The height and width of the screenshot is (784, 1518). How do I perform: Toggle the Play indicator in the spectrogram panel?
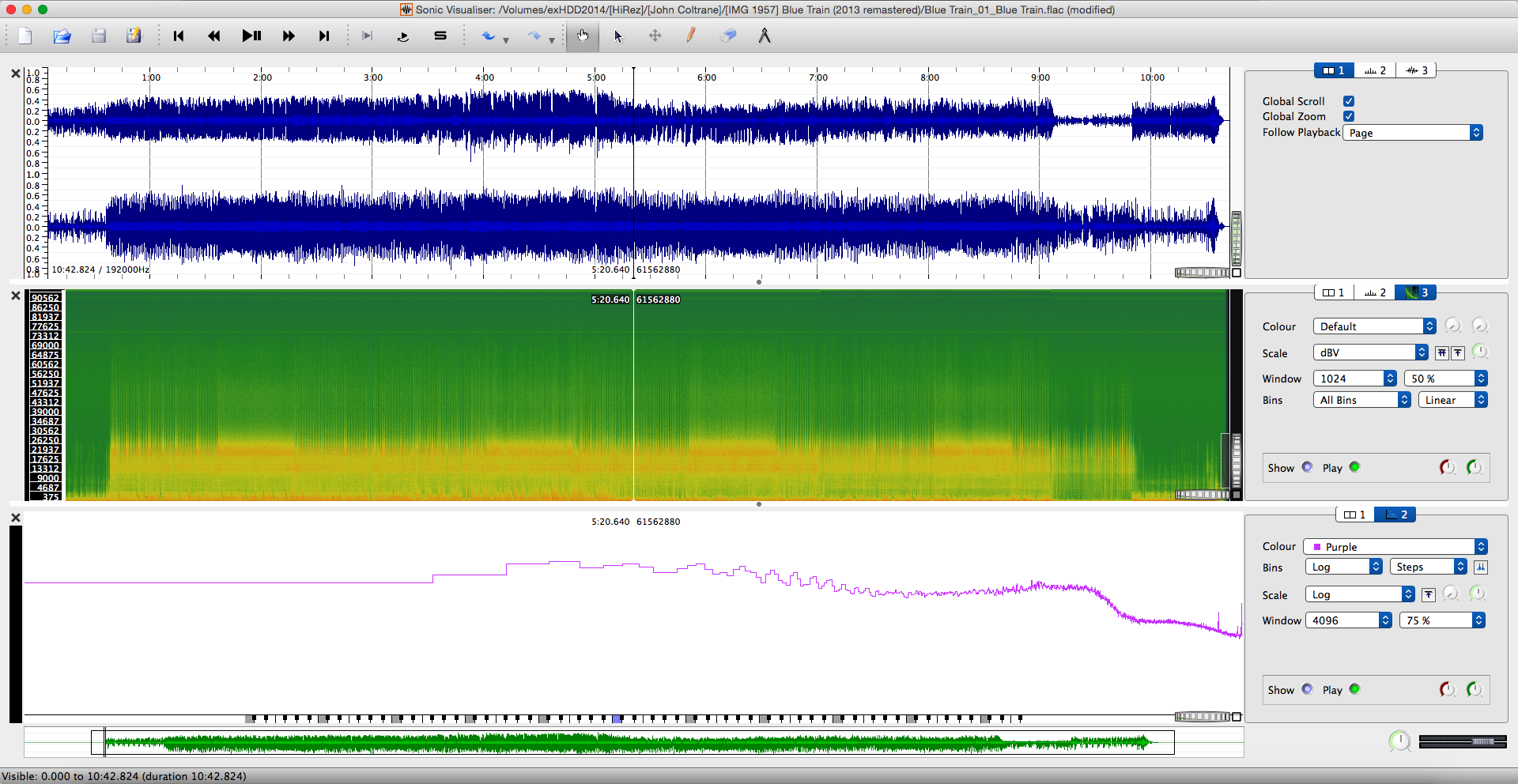[x=1354, y=467]
